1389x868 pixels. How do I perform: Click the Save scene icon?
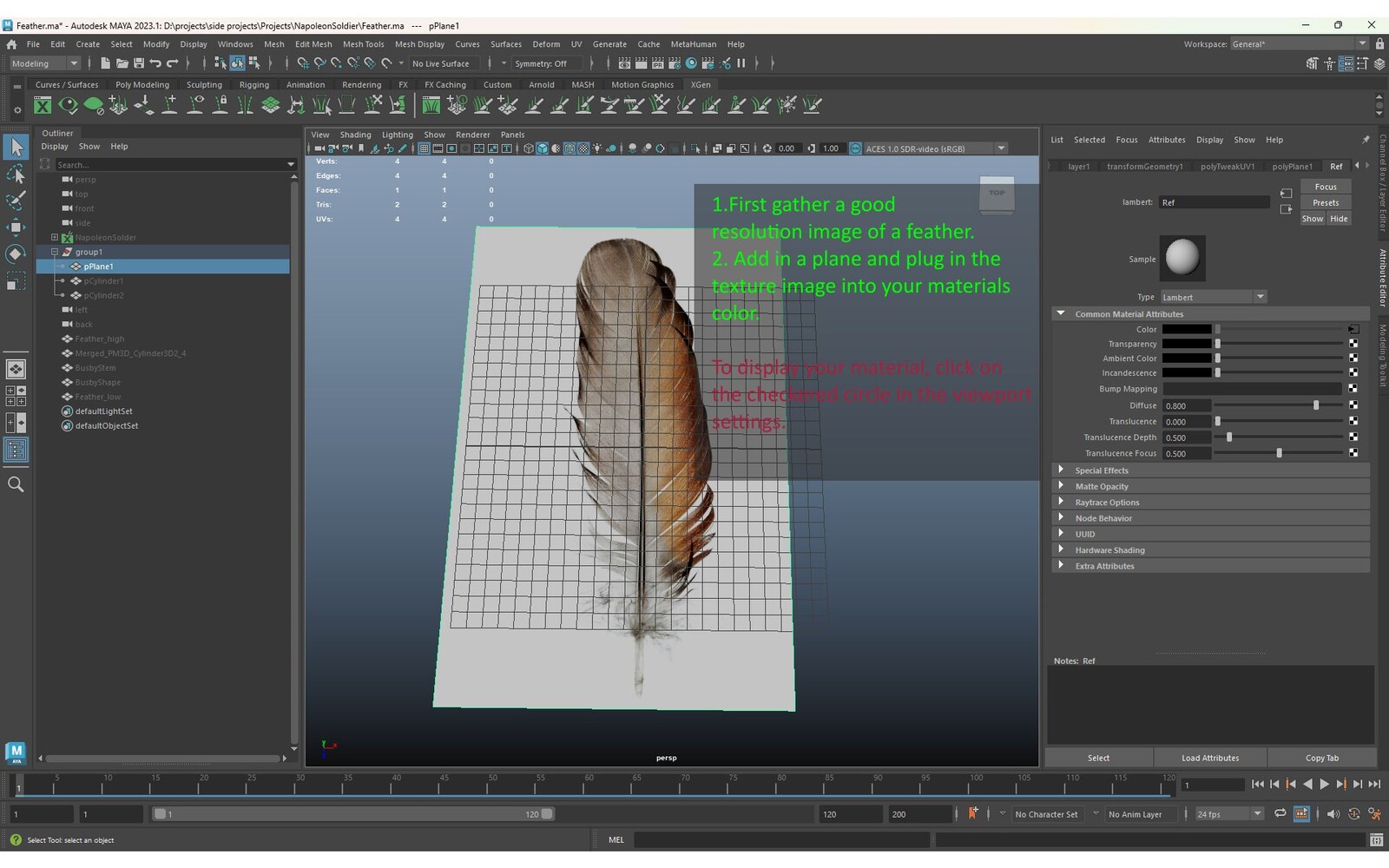pyautogui.click(x=138, y=63)
